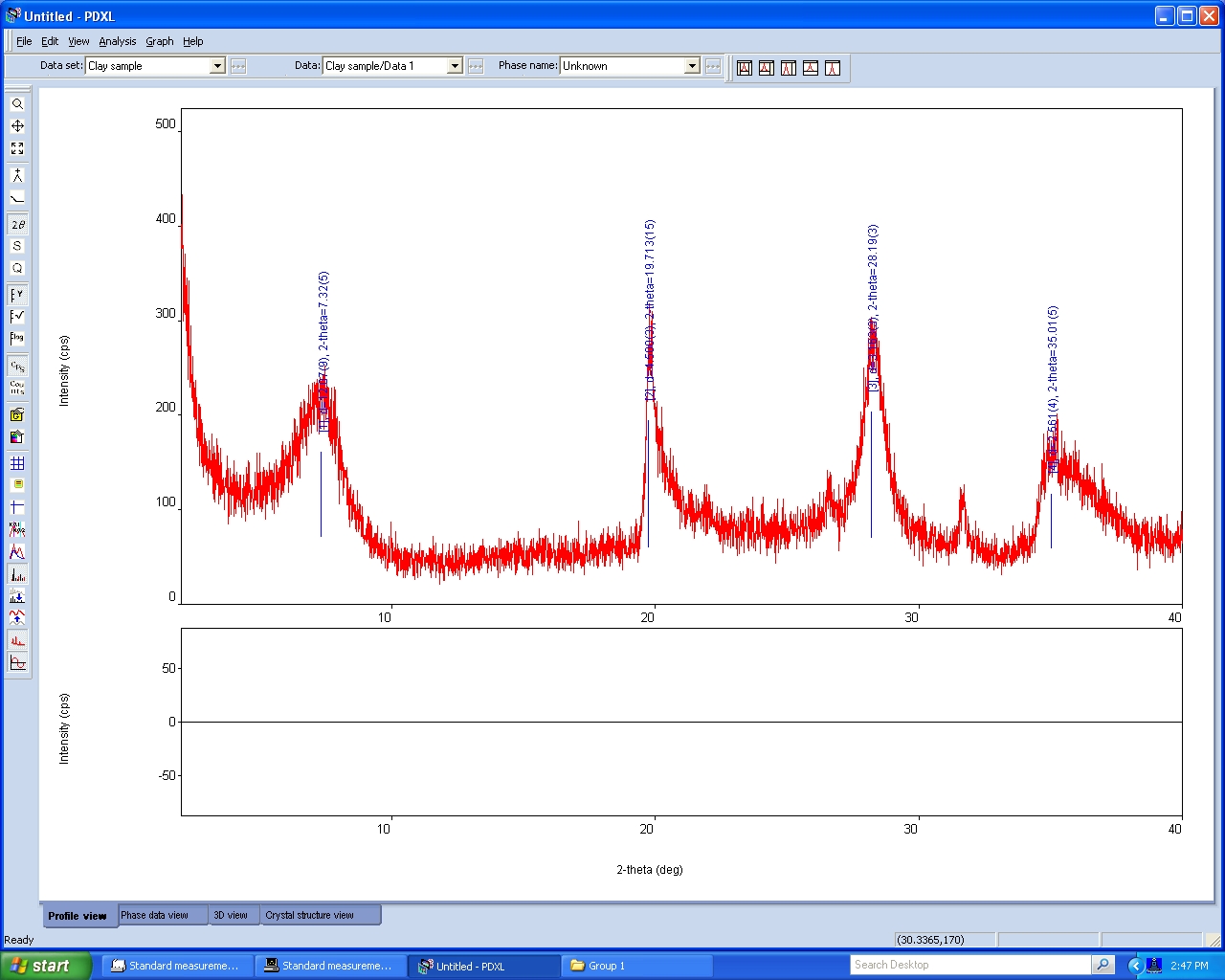Select the magnifier zoom tool
The width and height of the screenshot is (1225, 980).
[x=17, y=103]
